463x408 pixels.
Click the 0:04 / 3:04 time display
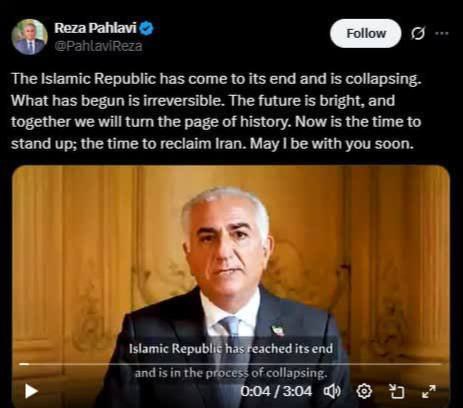pos(276,391)
